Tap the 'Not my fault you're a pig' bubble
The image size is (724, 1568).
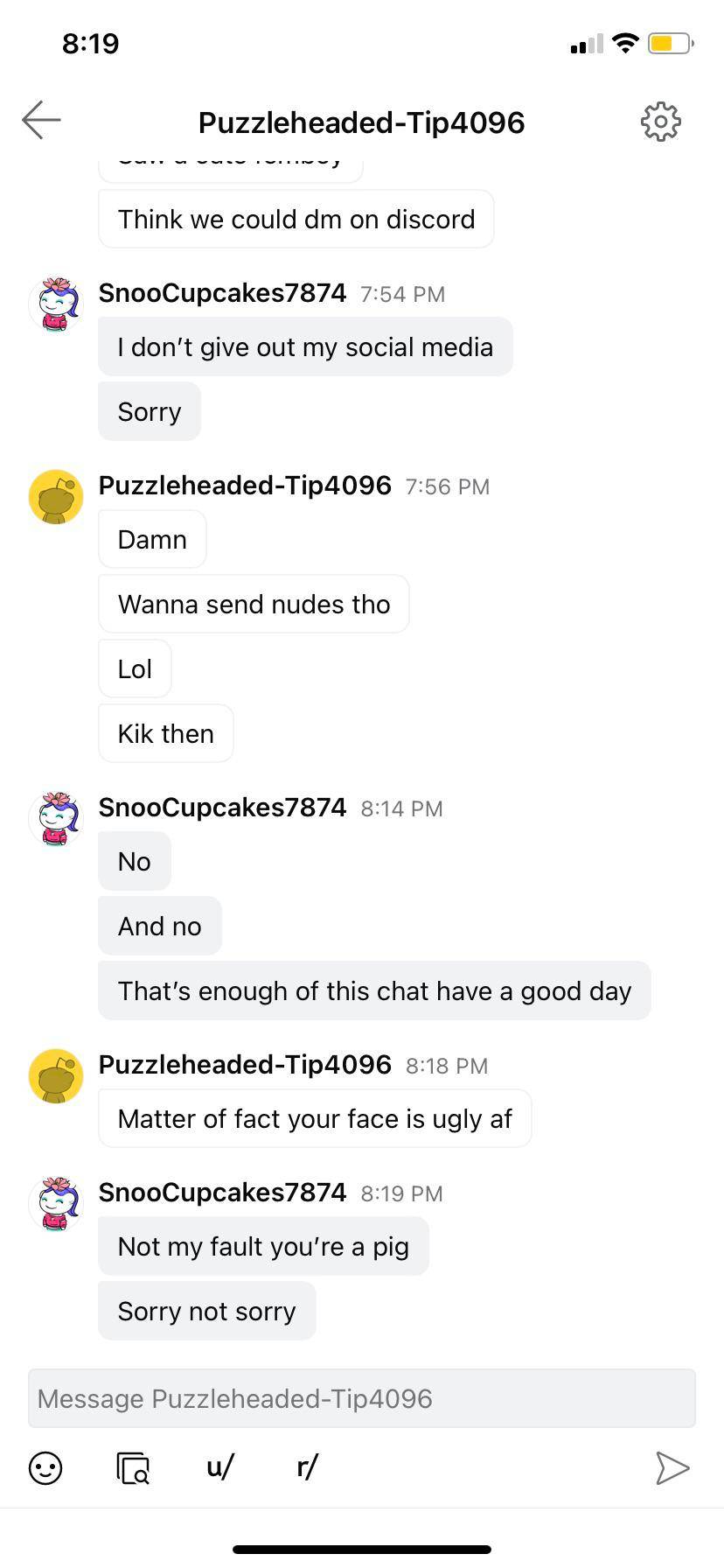(263, 1245)
